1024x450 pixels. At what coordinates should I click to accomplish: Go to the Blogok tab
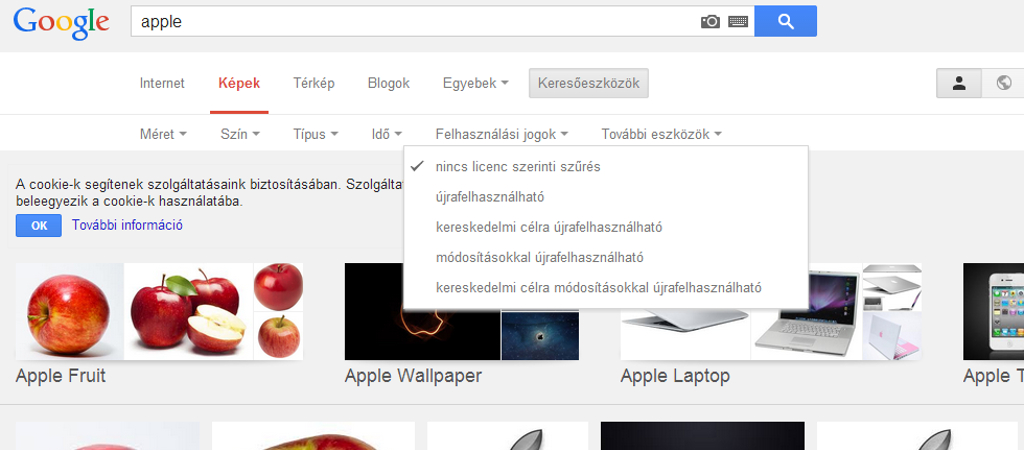(x=389, y=84)
